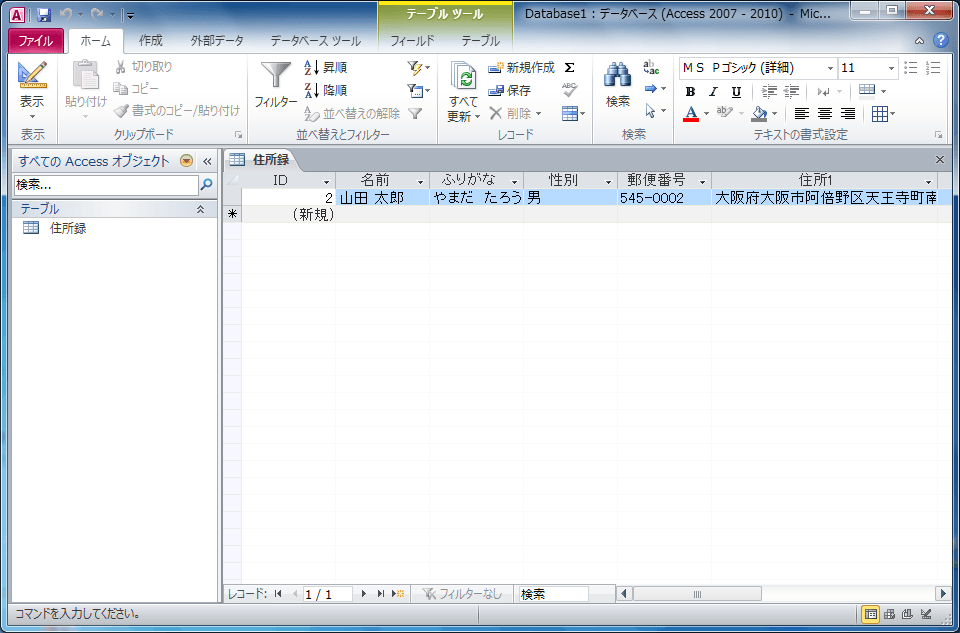
Task: Go to the first record
Action: (278, 594)
